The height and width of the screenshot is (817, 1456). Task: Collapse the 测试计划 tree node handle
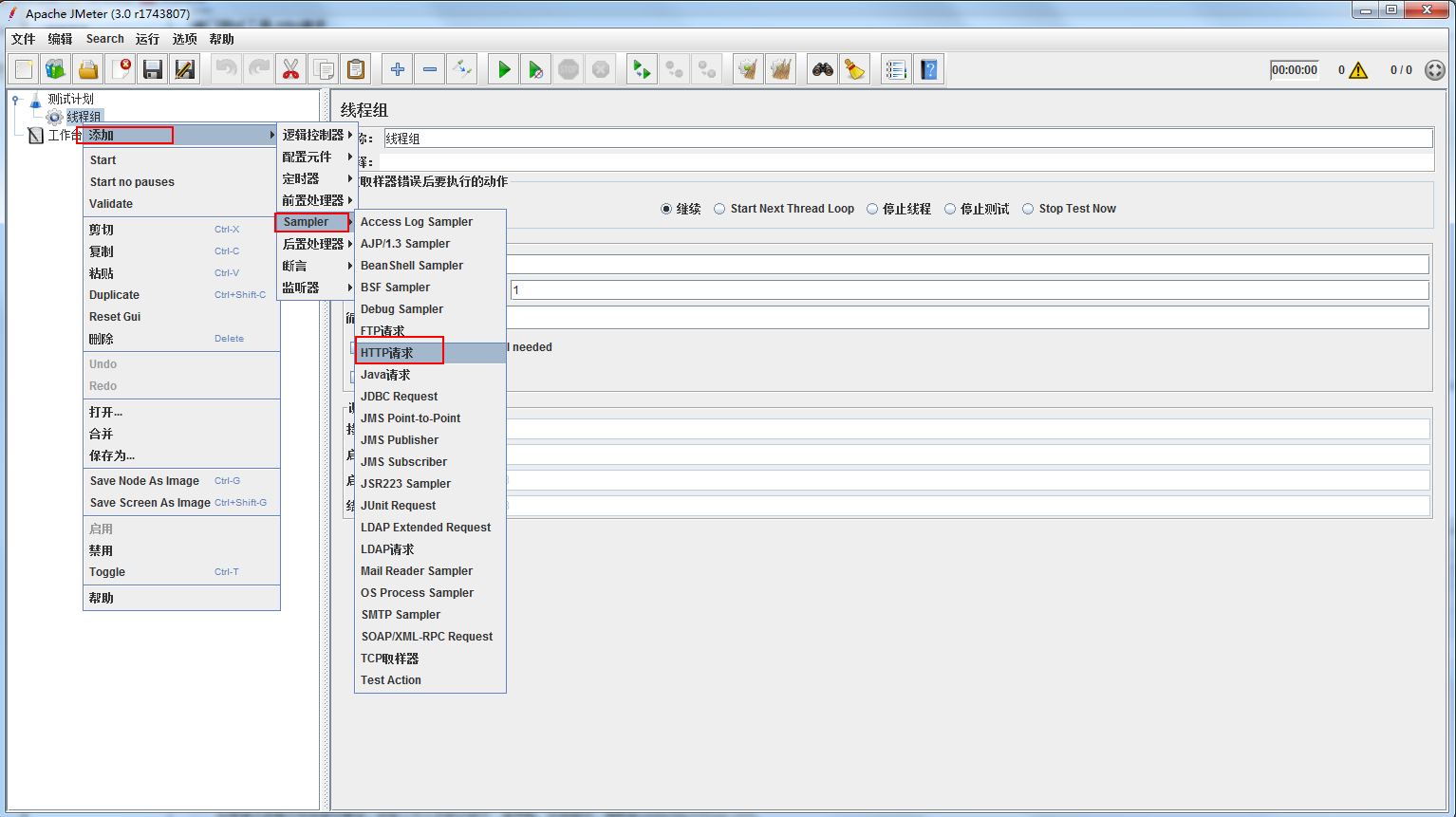[x=16, y=99]
